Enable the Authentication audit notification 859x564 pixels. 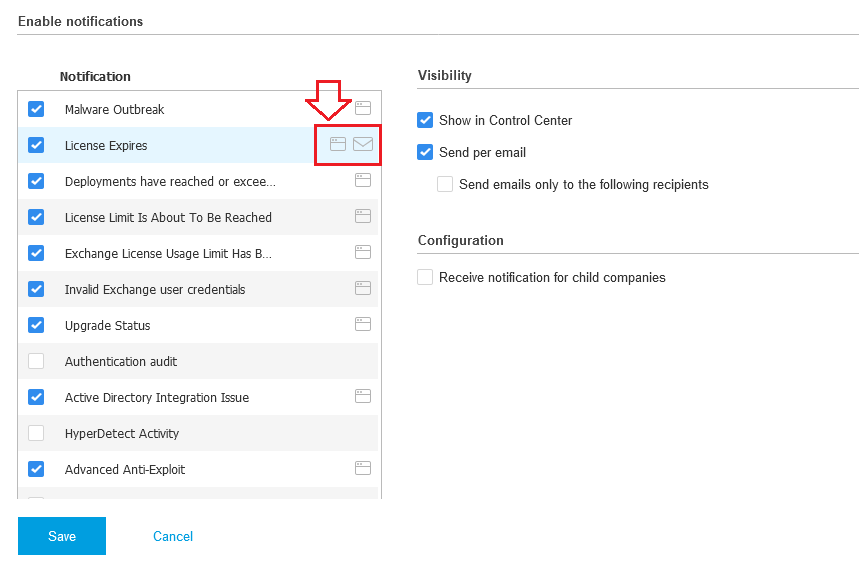(36, 361)
